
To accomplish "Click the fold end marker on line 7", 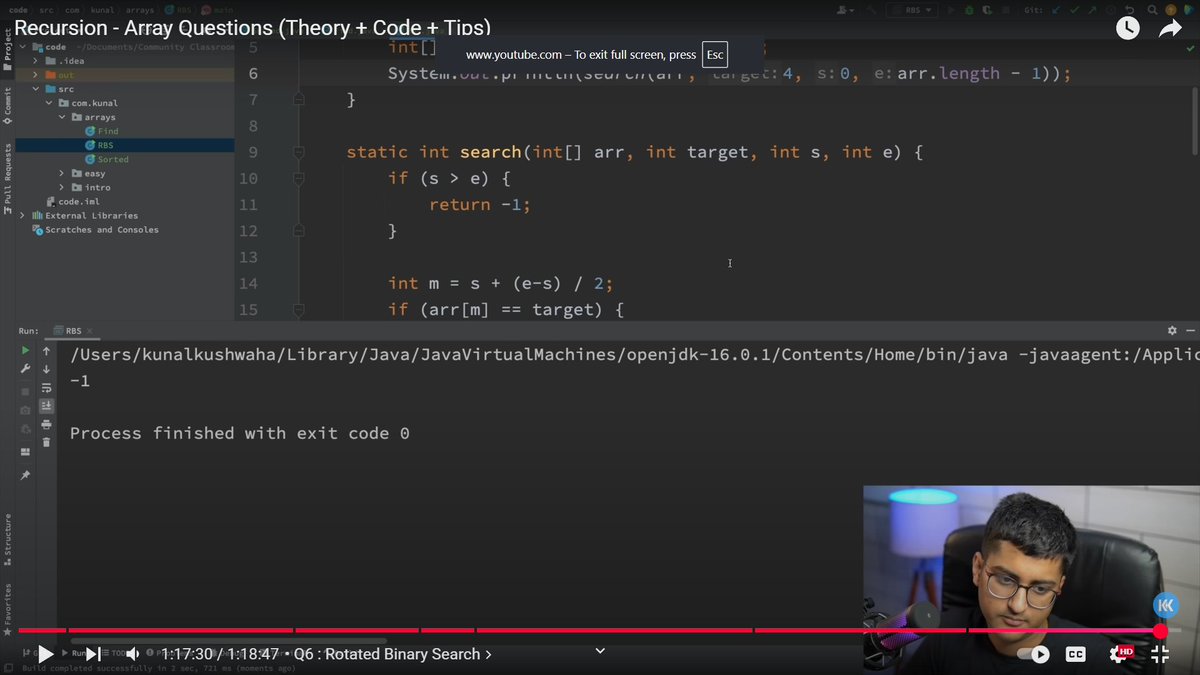I will click(298, 100).
